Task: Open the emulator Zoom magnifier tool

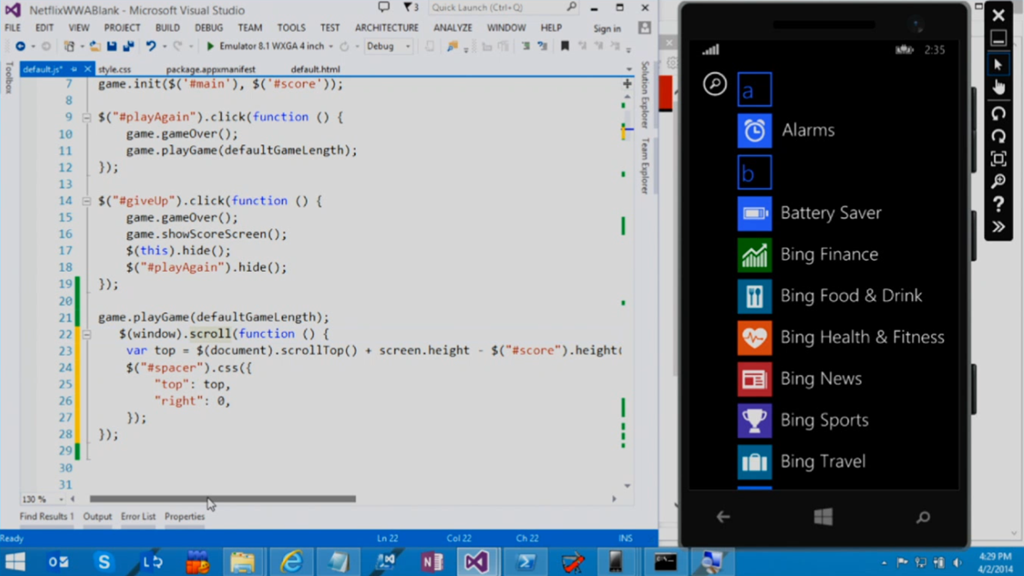Action: [x=998, y=182]
